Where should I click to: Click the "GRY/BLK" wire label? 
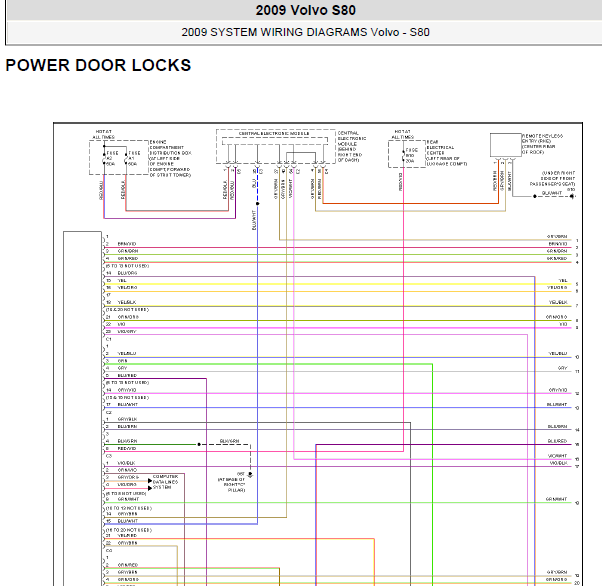click(x=127, y=419)
